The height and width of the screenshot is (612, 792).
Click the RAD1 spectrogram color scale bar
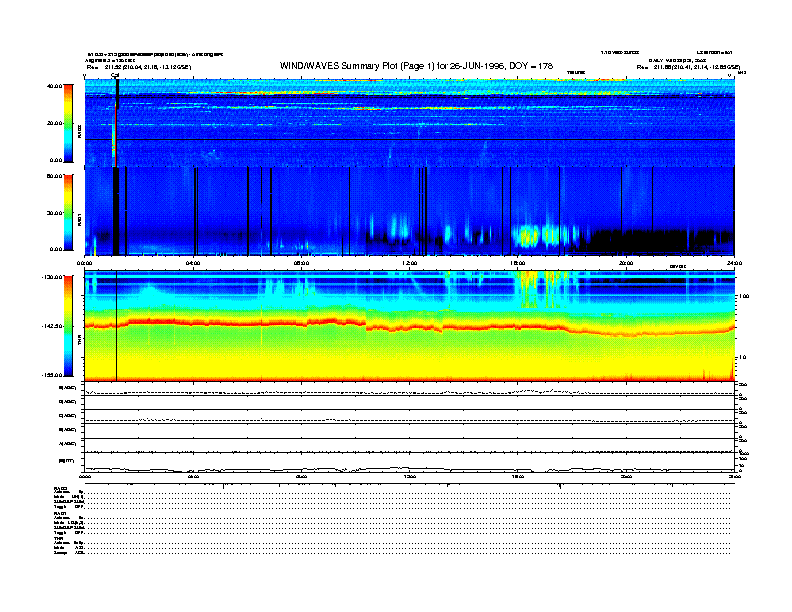coord(68,212)
